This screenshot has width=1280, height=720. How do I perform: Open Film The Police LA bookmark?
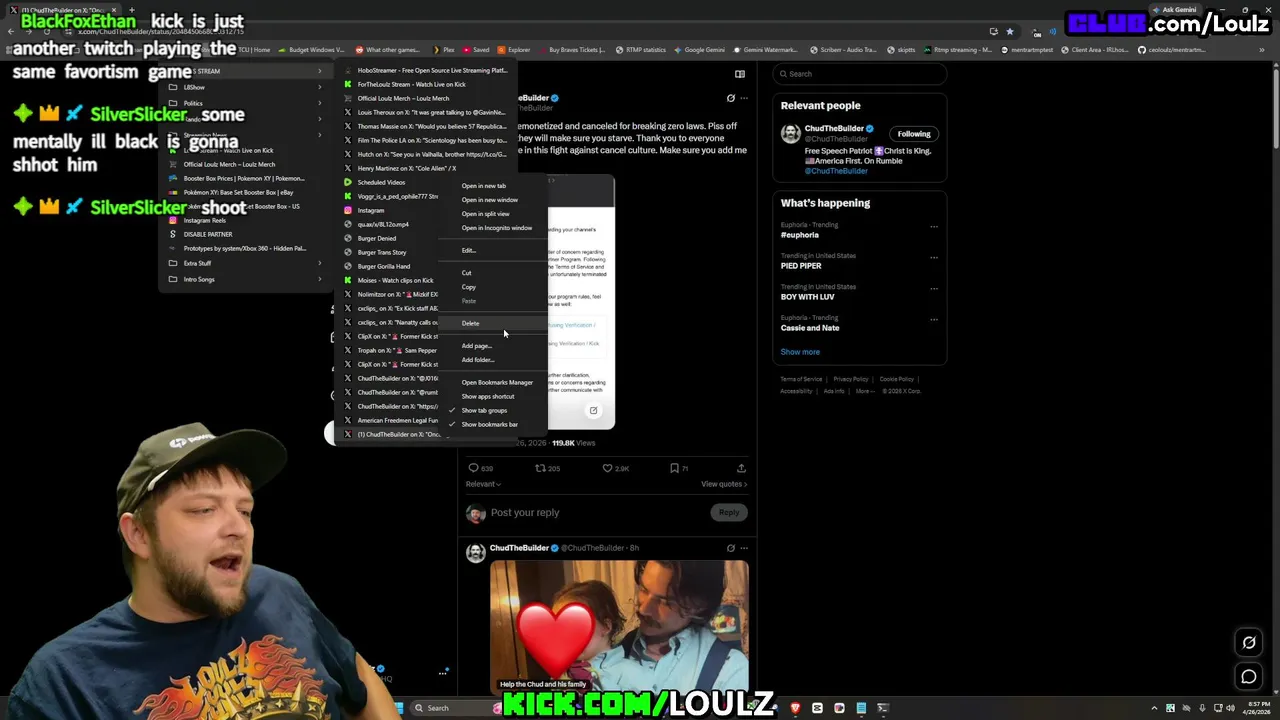point(426,140)
